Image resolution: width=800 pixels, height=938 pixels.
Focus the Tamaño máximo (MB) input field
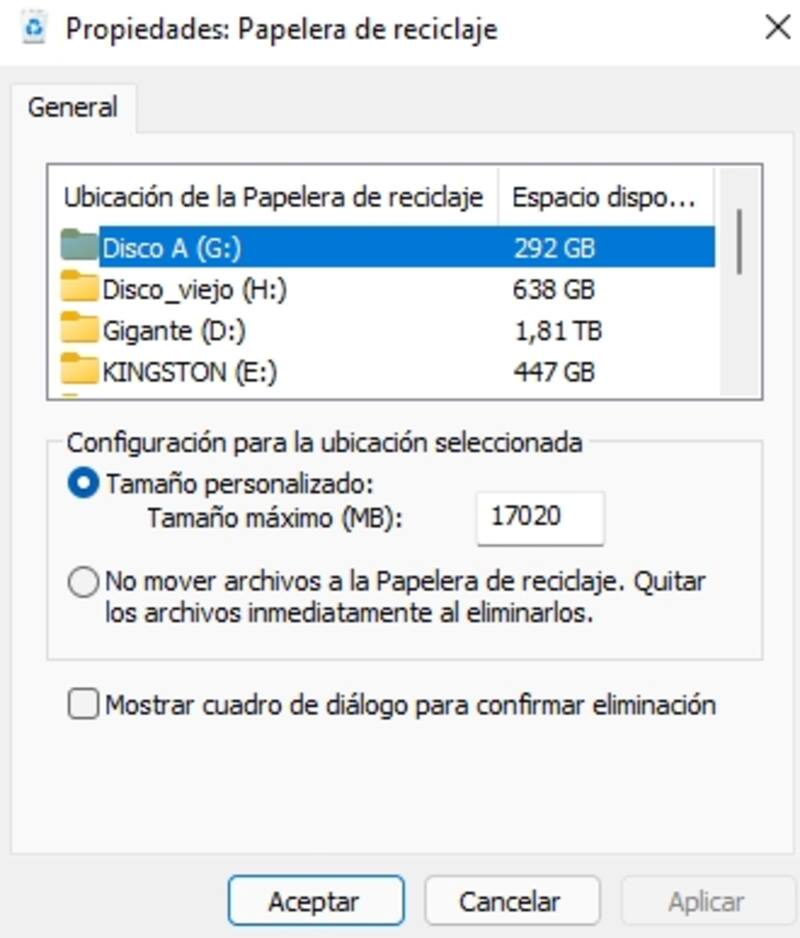coord(540,517)
